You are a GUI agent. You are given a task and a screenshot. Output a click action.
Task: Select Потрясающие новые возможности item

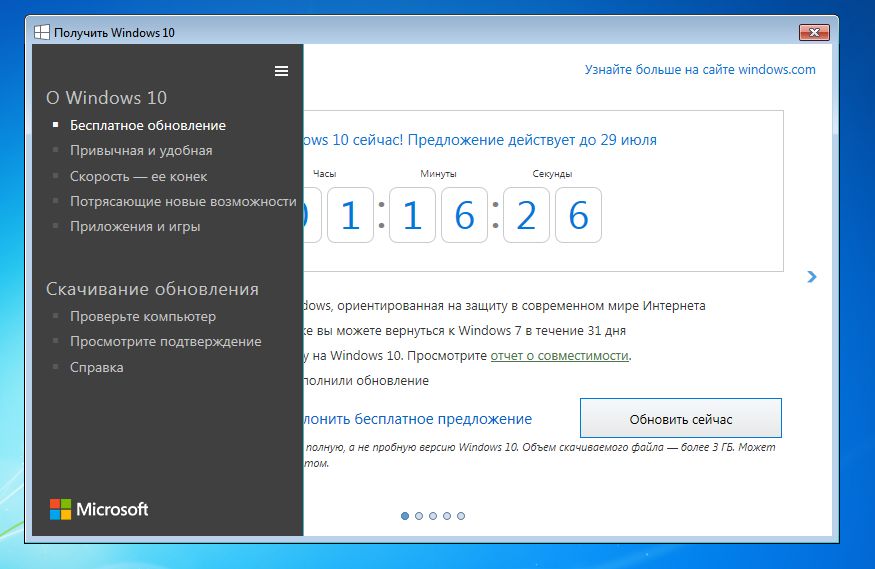click(183, 201)
